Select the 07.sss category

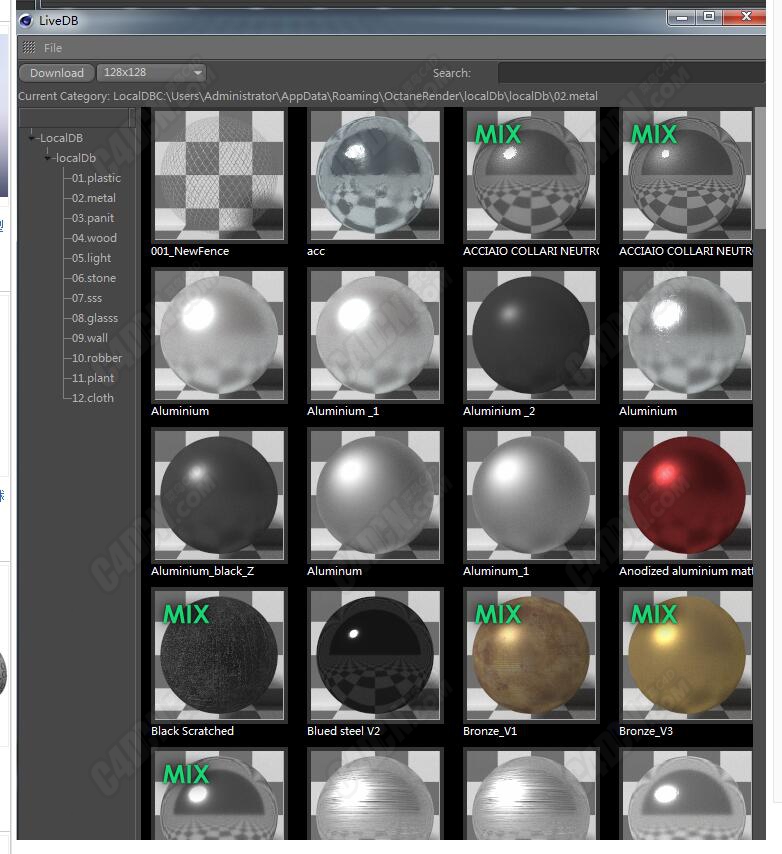click(87, 298)
